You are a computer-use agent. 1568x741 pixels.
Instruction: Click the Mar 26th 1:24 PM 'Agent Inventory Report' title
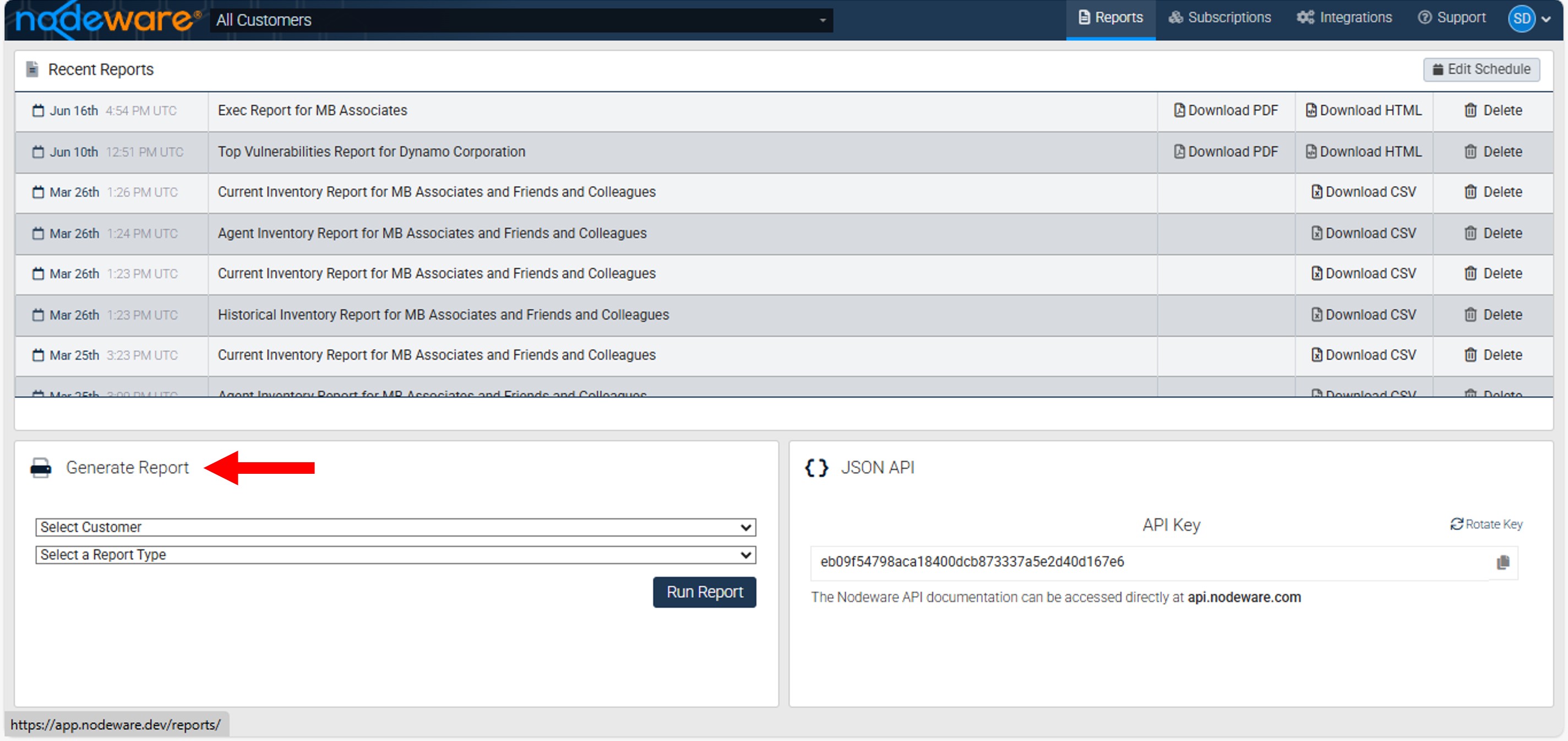click(432, 233)
